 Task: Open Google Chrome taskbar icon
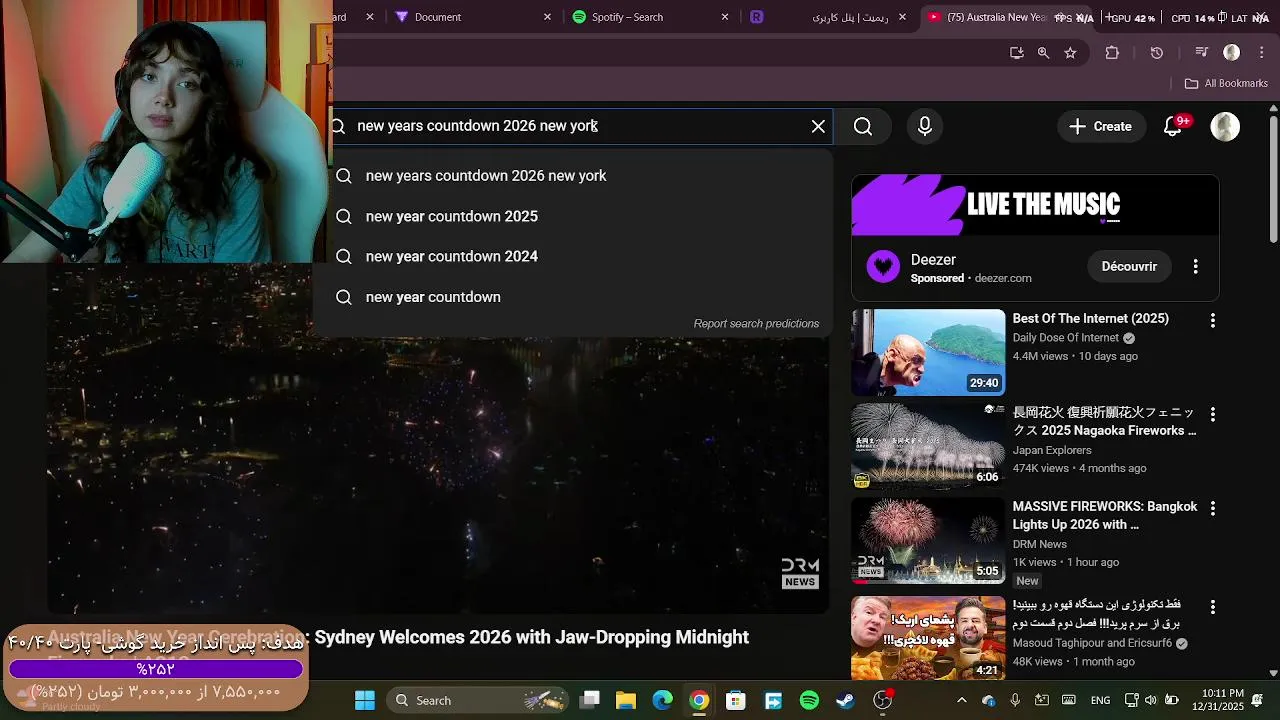pos(699,700)
